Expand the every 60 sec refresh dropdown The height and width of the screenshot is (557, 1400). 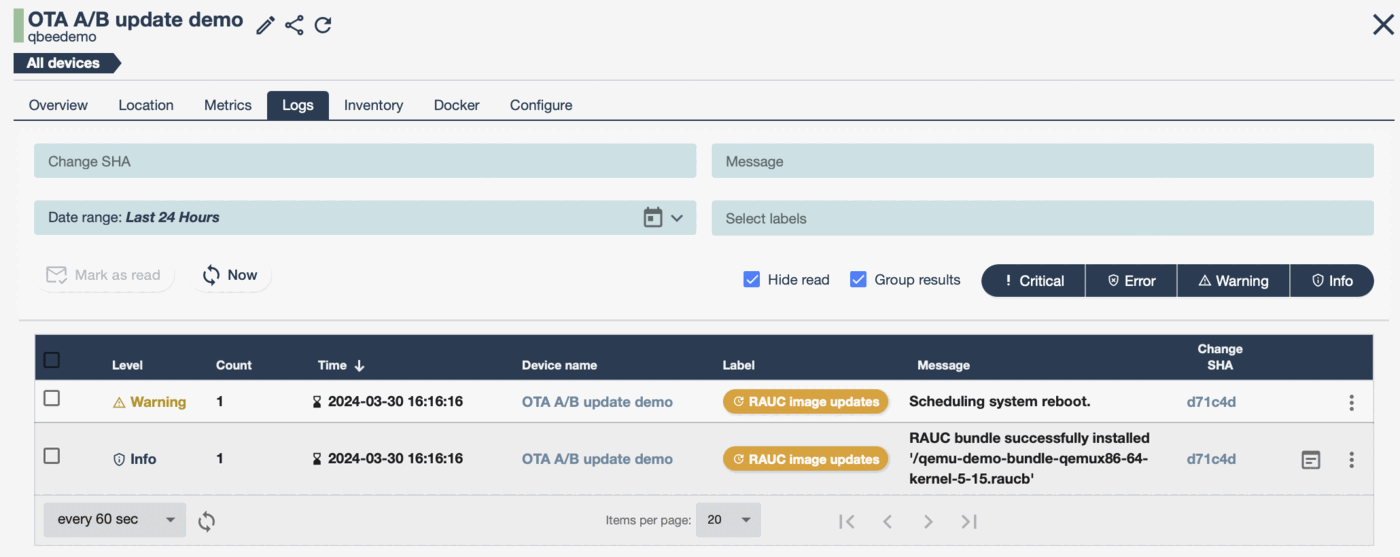pos(114,520)
